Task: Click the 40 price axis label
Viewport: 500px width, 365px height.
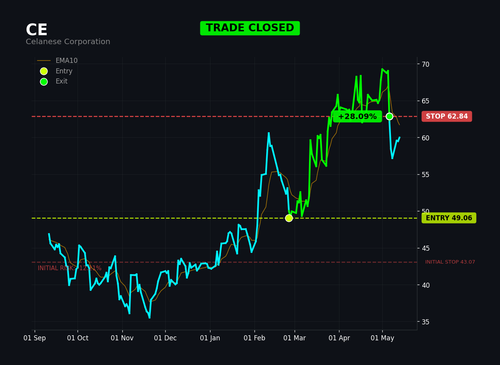Action: point(426,285)
